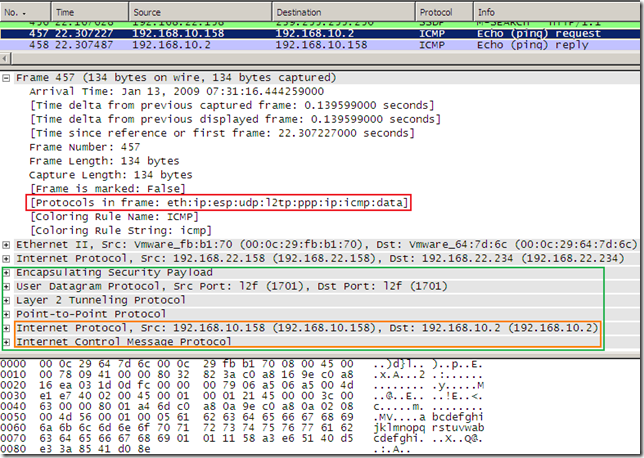Viewport: 644px width, 458px height.
Task: Sort packets by the No. column header
Action: [24, 11]
